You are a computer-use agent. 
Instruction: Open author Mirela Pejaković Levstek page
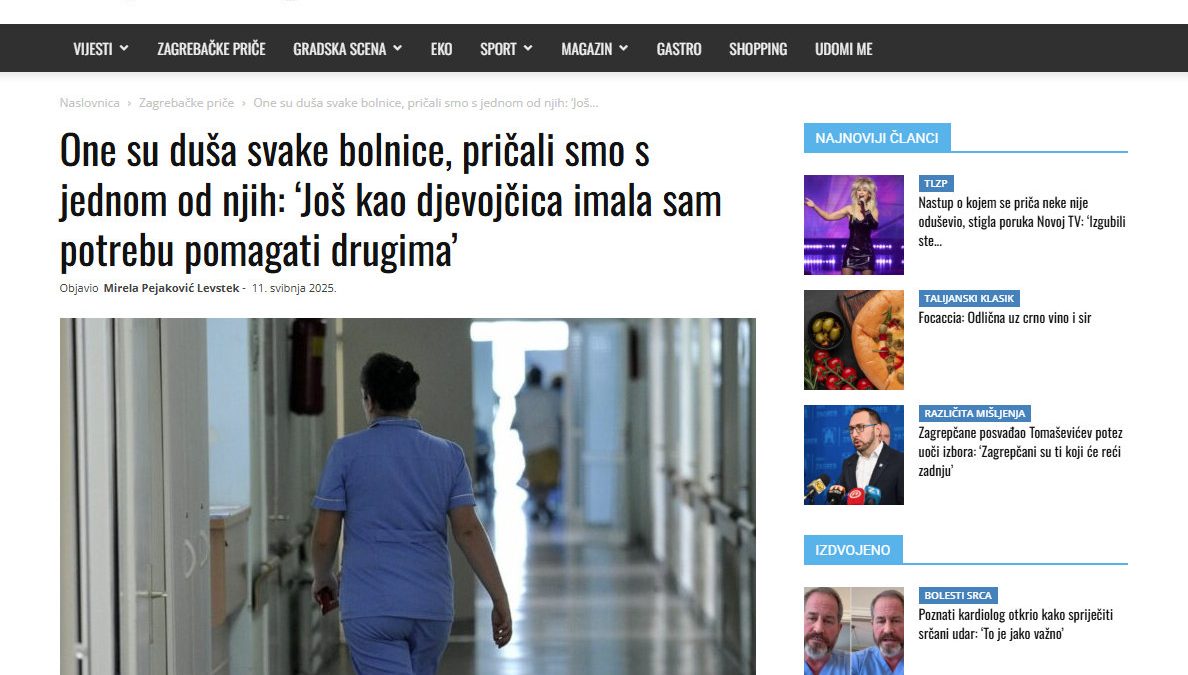click(171, 288)
